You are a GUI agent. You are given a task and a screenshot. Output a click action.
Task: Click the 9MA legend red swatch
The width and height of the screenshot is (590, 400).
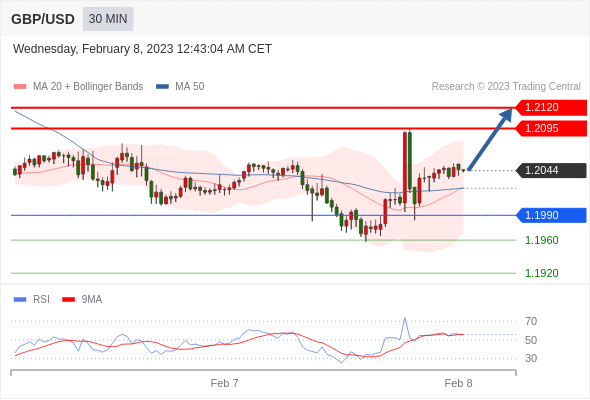pyautogui.click(x=68, y=300)
